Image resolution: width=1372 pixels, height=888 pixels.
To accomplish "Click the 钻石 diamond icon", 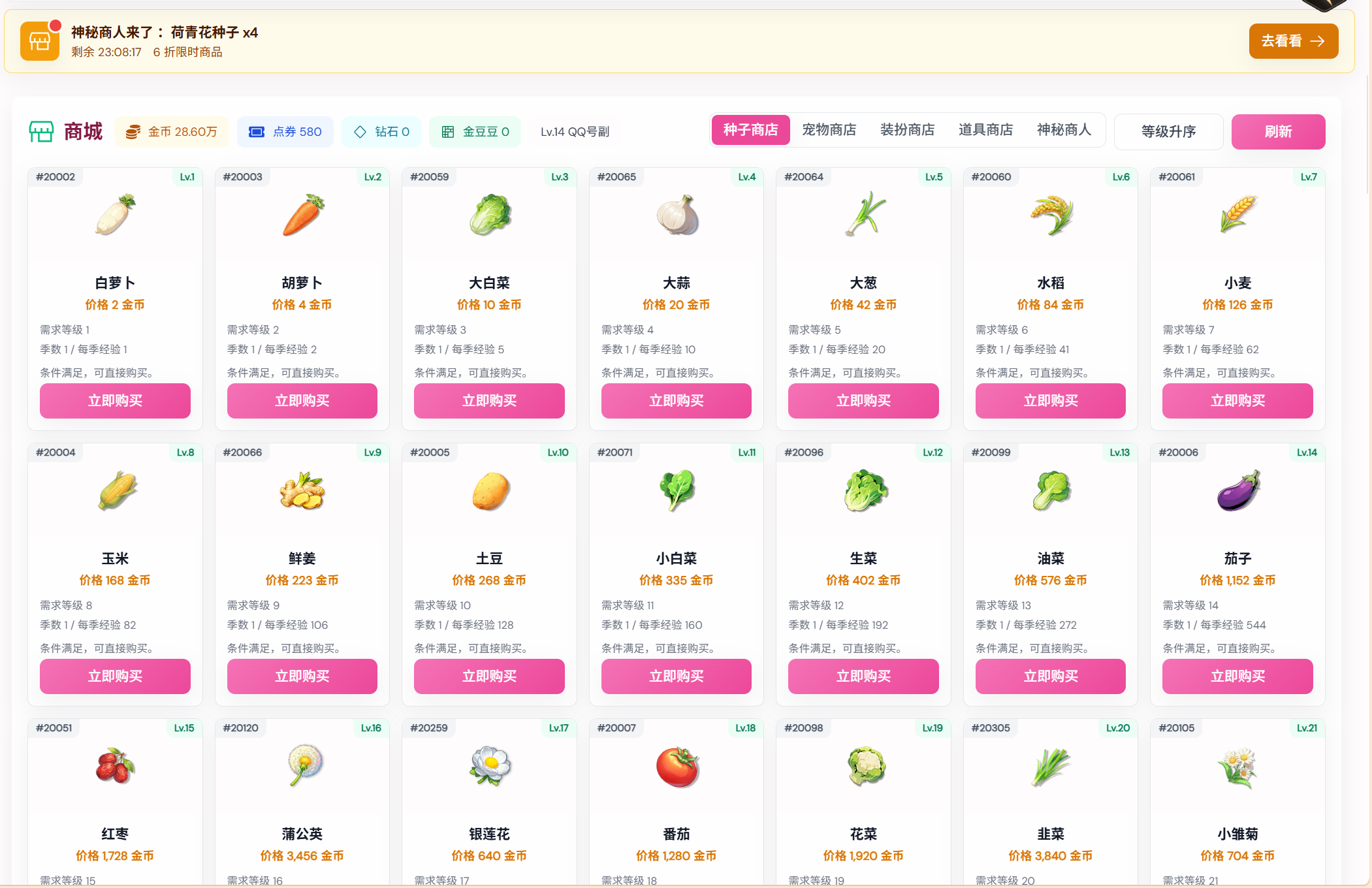I will [x=360, y=132].
